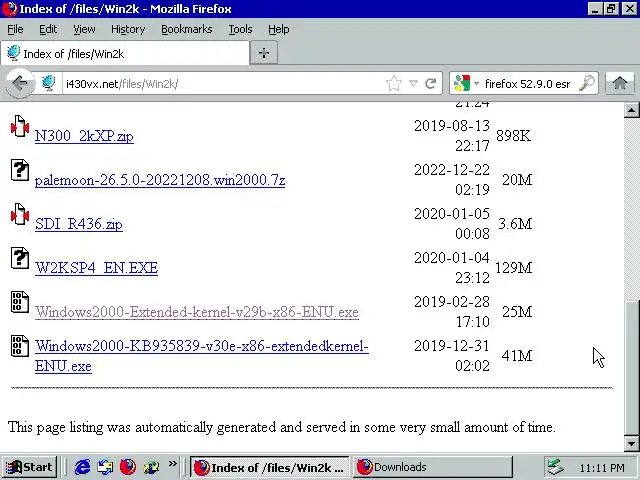Run the search with the magnifier icon

(587, 83)
